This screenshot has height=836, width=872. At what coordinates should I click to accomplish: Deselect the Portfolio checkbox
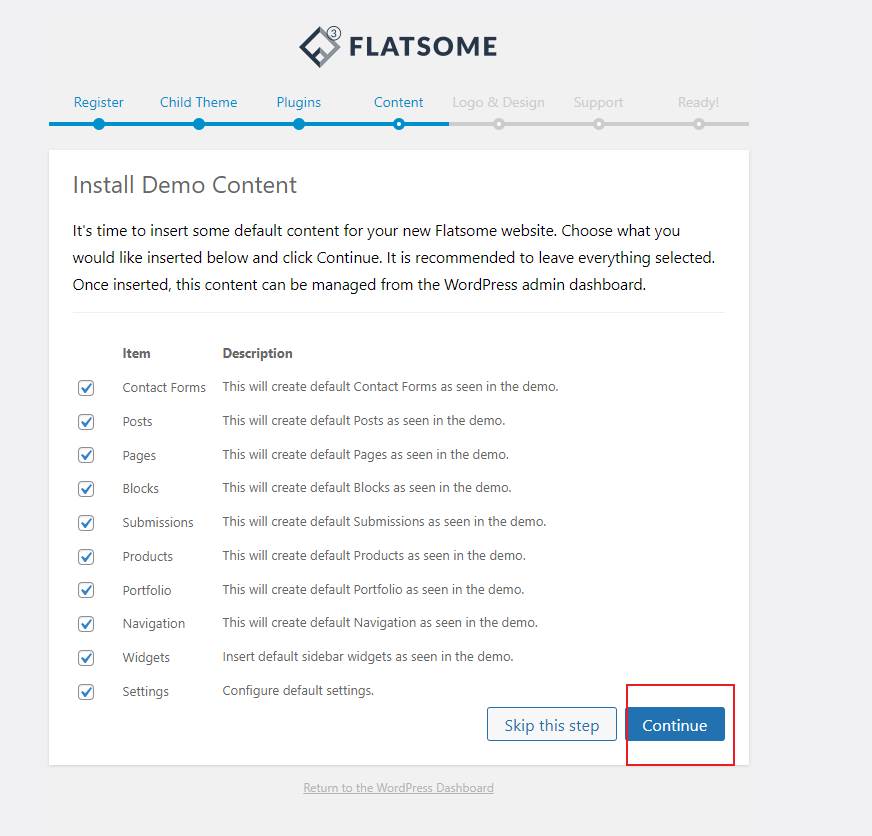(86, 590)
